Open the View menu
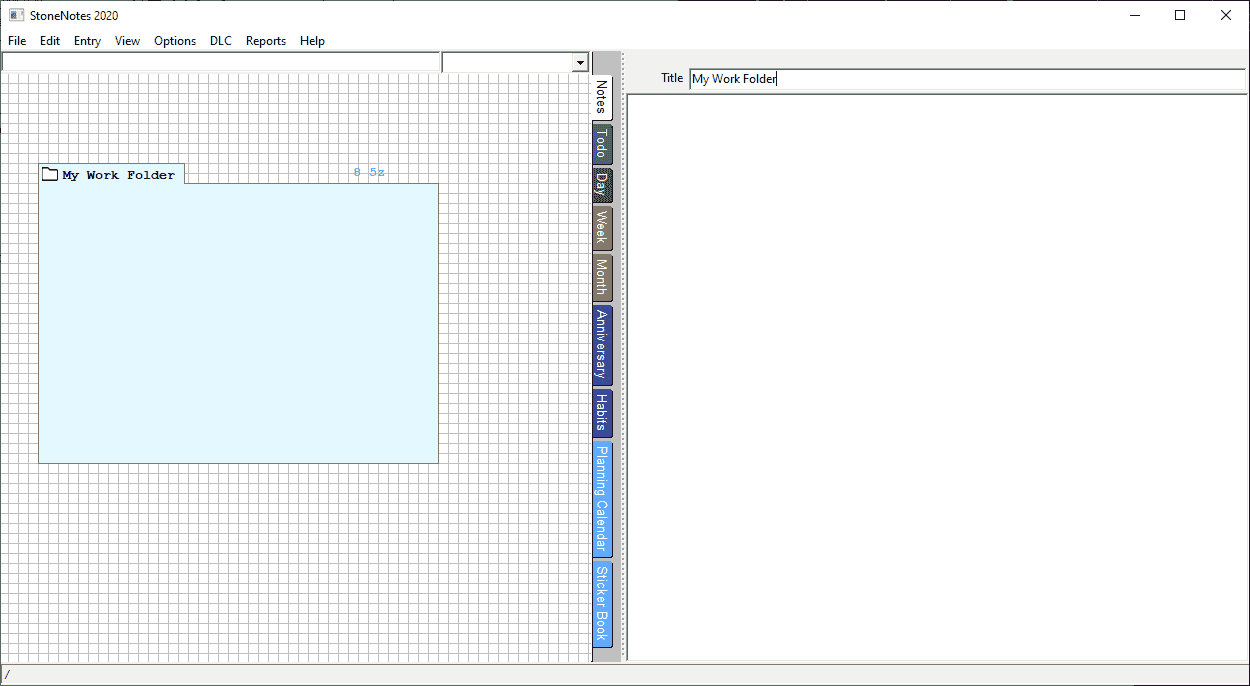Screen dimensions: 1250x686 [127, 41]
